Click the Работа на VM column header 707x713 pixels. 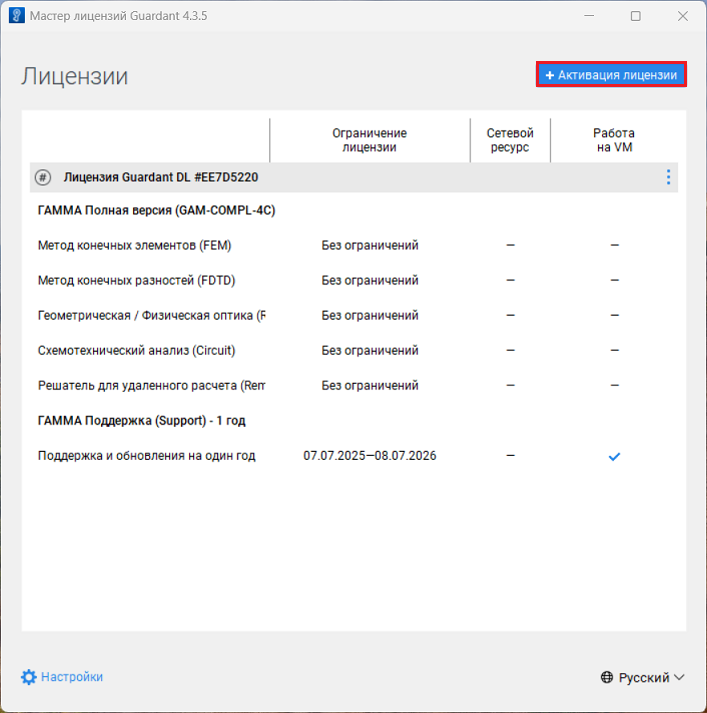[x=613, y=140]
